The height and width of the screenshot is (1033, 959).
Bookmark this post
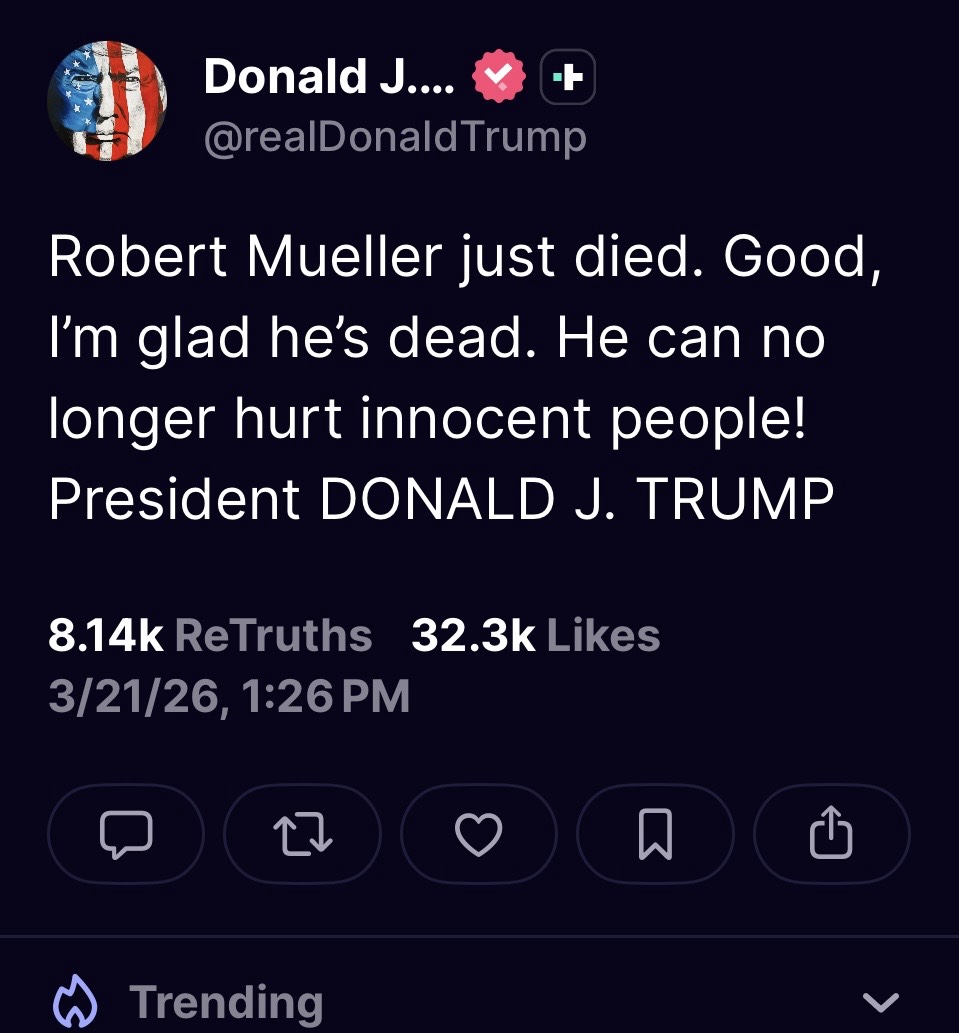655,835
